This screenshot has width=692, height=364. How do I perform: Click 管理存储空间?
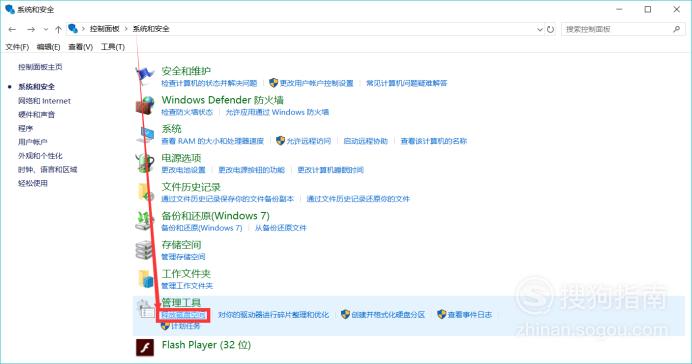(183, 257)
